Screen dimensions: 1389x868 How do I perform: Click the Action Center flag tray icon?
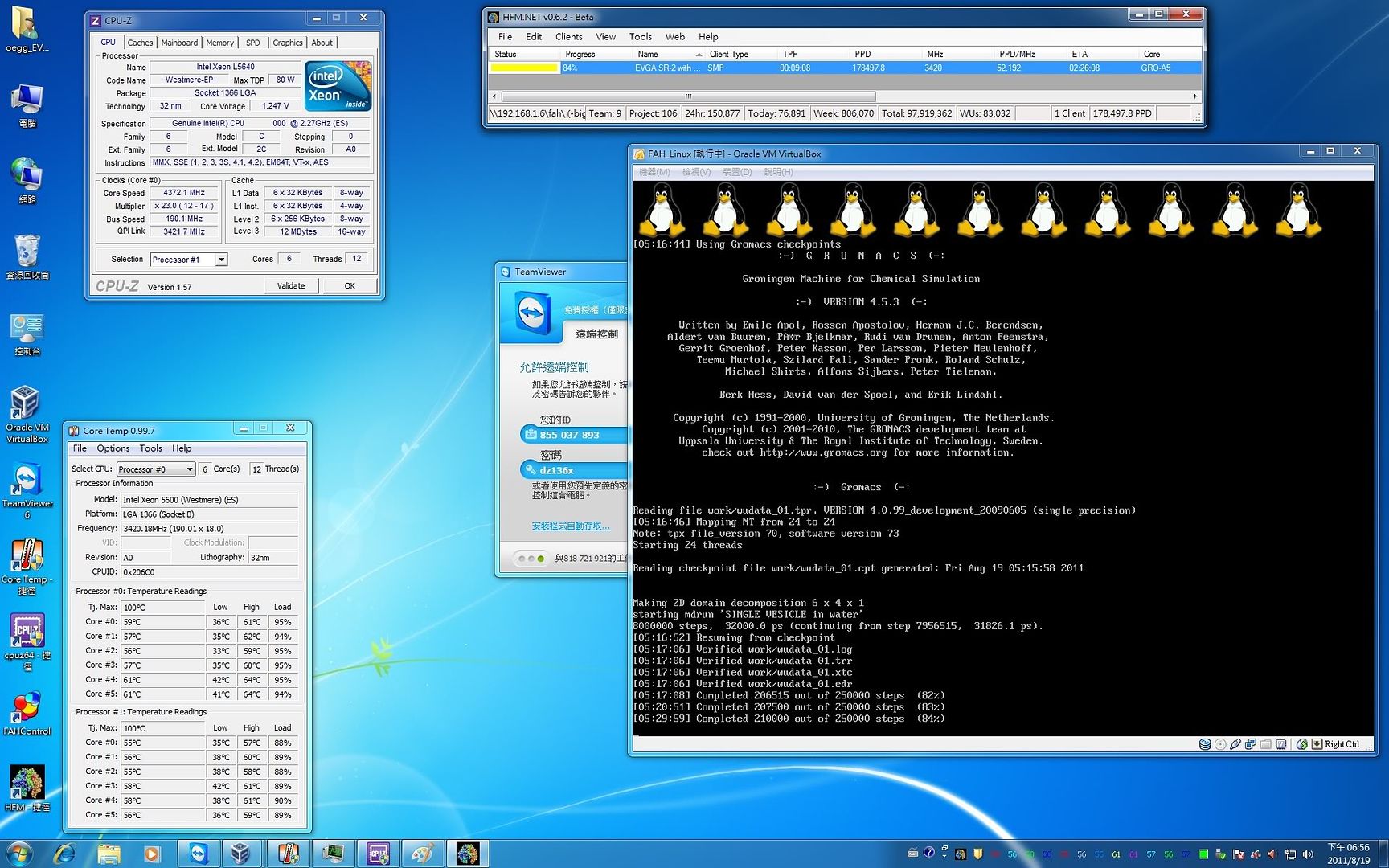pos(1239,854)
